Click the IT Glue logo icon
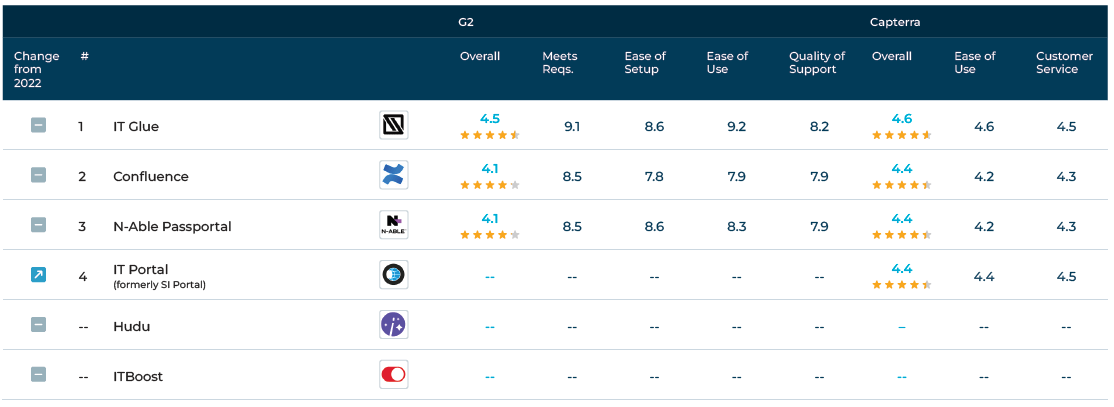Screen dimensions: 1114x407 [394, 126]
